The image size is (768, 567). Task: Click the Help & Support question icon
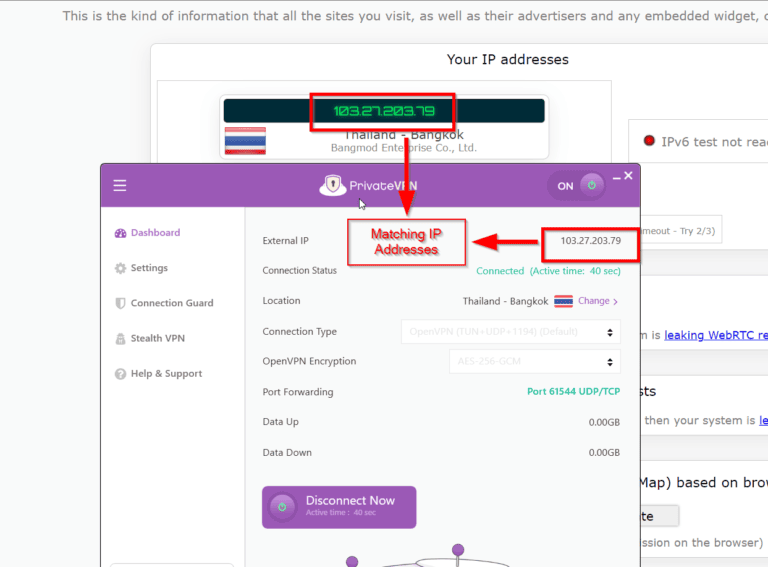pyautogui.click(x=121, y=374)
